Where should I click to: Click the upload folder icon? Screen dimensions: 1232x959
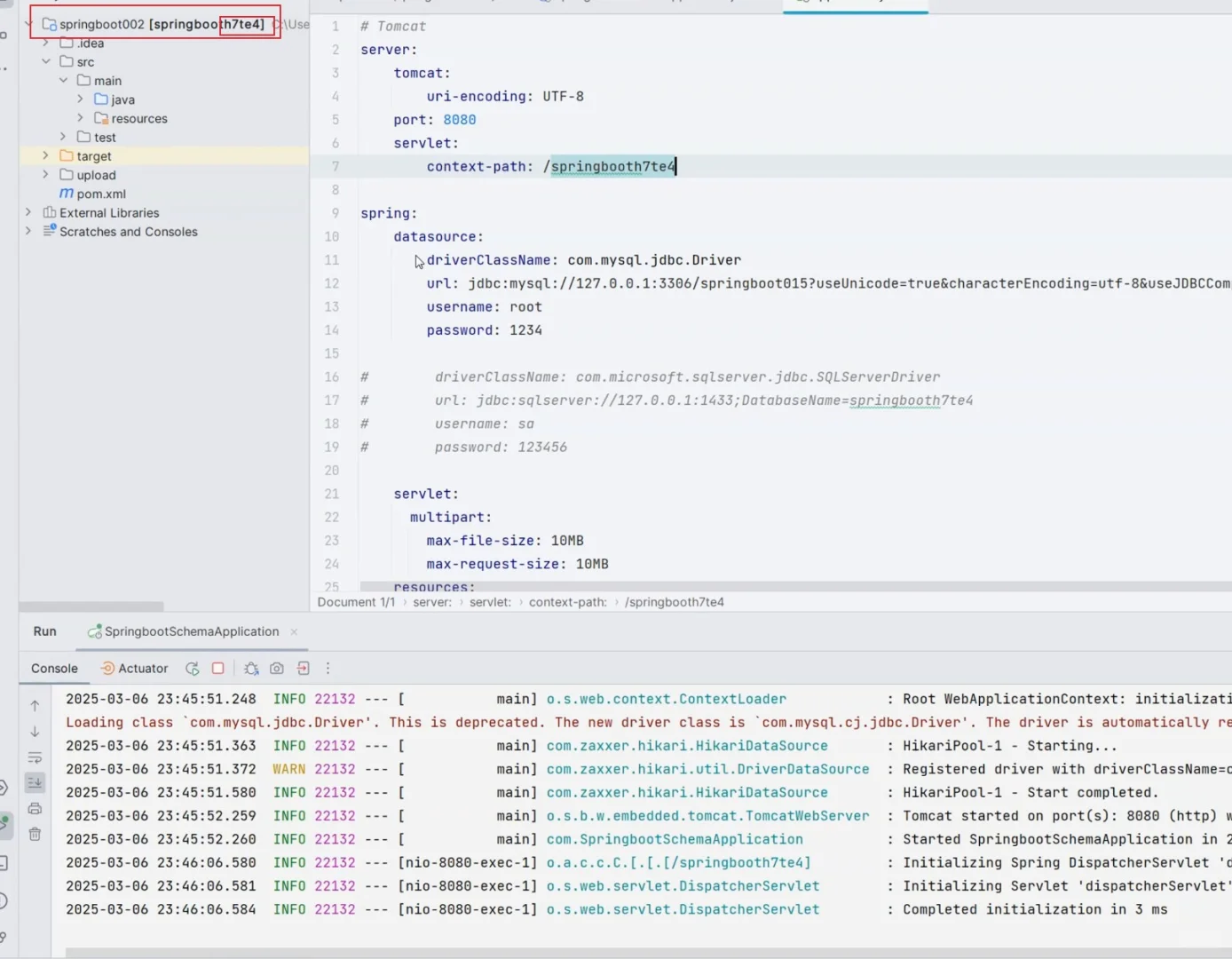pos(67,175)
